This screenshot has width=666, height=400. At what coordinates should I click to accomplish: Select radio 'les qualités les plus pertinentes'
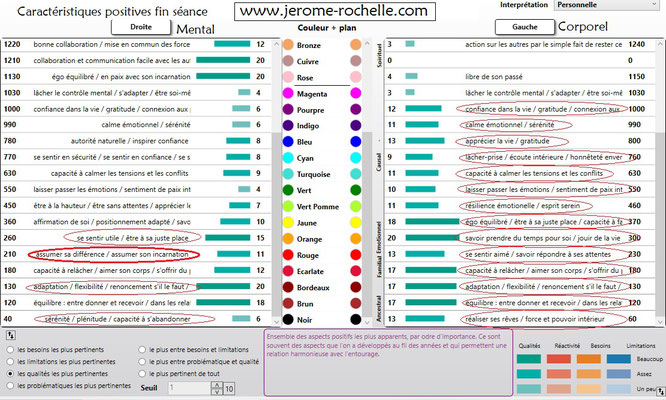(x=10, y=374)
